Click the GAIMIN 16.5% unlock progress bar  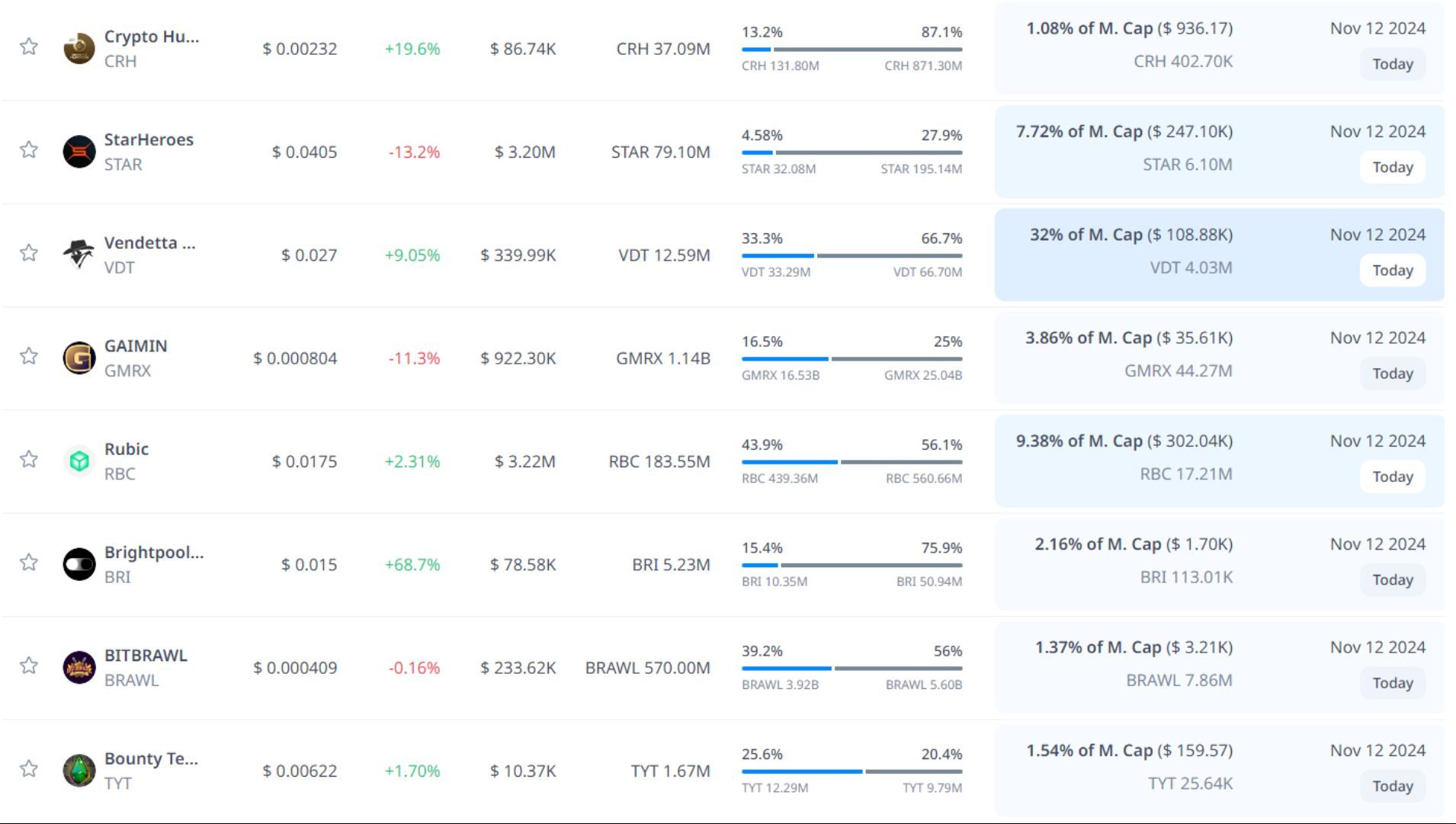[851, 359]
